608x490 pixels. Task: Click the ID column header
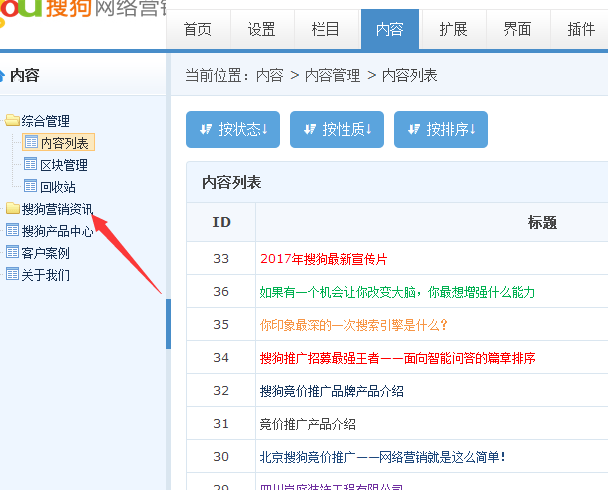(x=221, y=222)
